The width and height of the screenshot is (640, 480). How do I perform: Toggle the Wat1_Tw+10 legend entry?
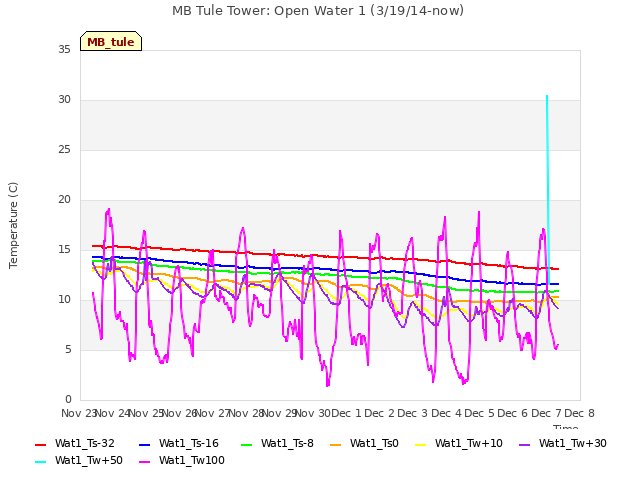(459, 443)
